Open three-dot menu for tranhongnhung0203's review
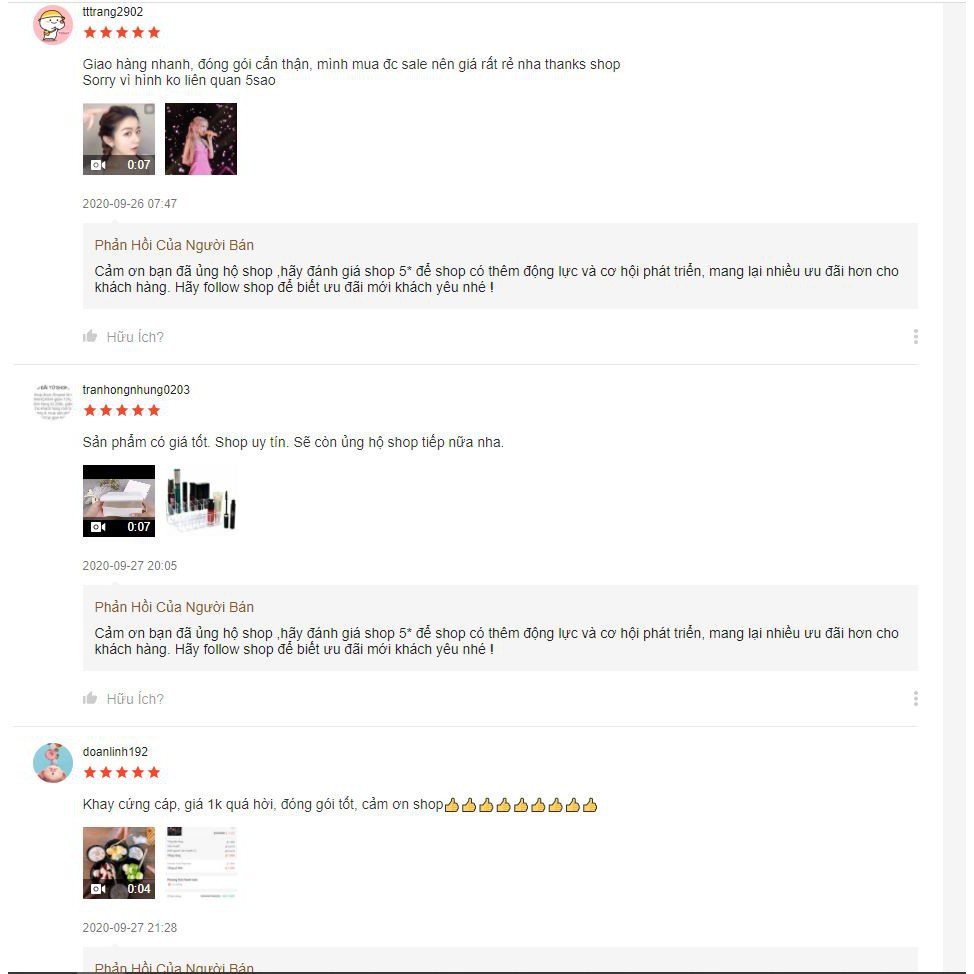This screenshot has width=974, height=974. coord(916,699)
